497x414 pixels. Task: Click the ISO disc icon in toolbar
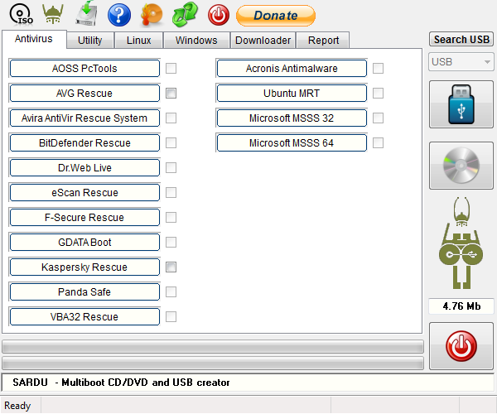pyautogui.click(x=21, y=15)
